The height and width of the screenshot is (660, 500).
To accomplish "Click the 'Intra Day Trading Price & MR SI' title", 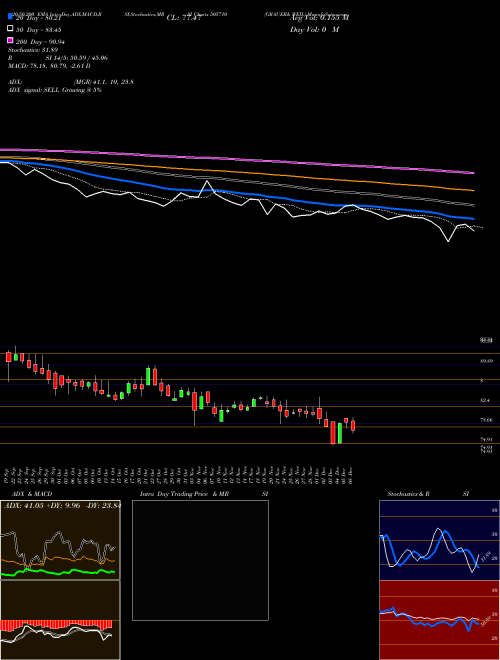I will coord(204,494).
